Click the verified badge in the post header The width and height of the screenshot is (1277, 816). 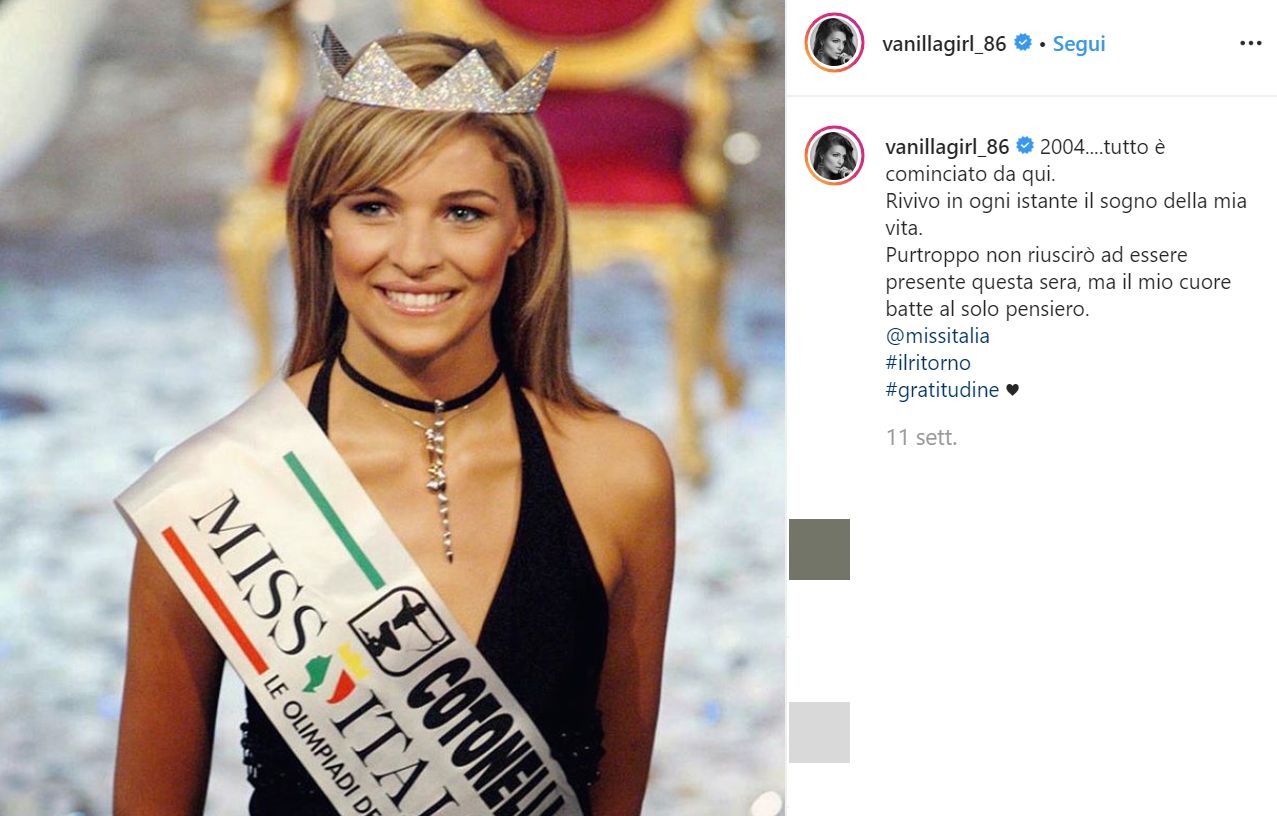pos(1023,44)
